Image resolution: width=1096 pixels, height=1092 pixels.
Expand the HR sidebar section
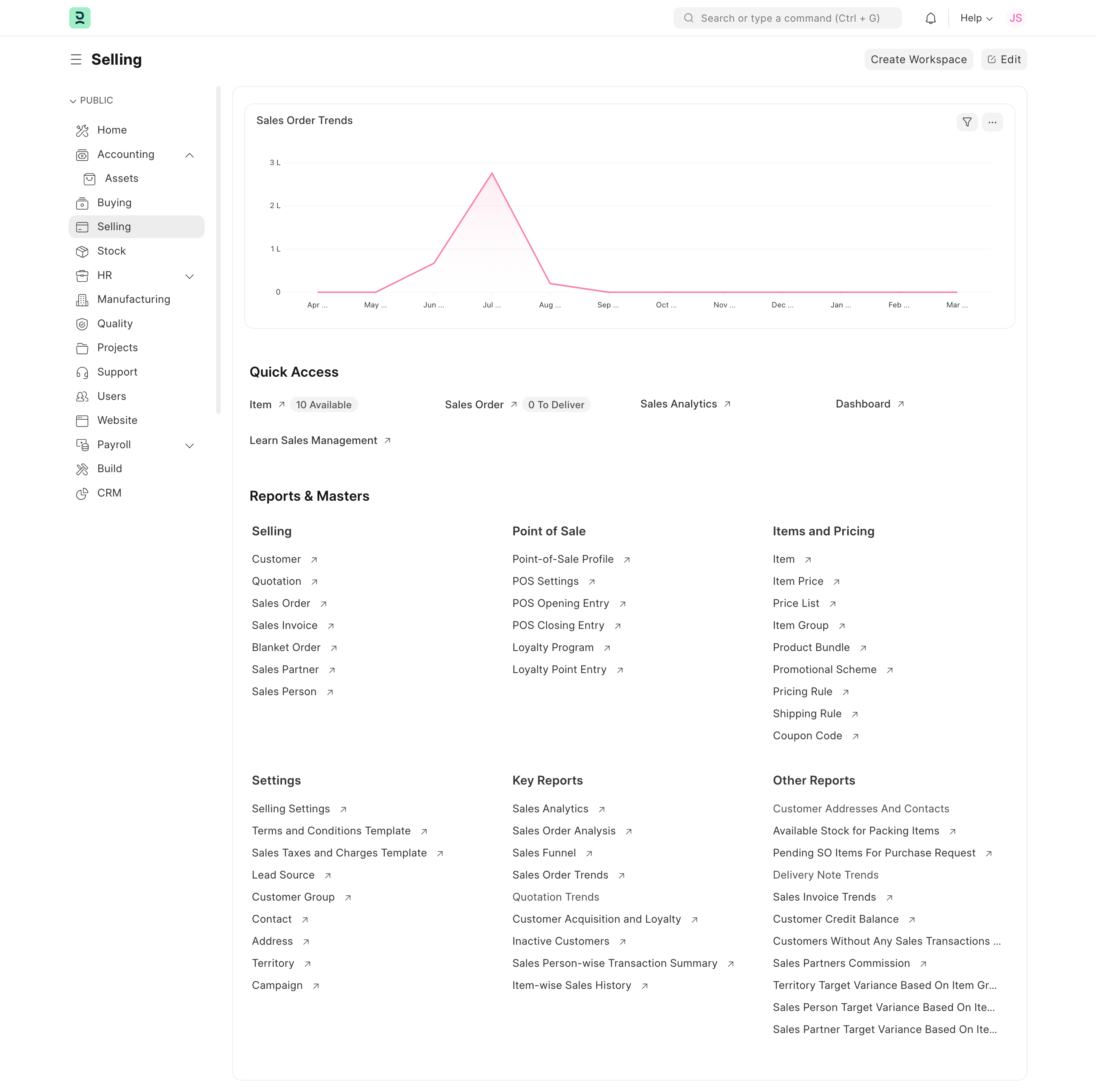coord(190,276)
